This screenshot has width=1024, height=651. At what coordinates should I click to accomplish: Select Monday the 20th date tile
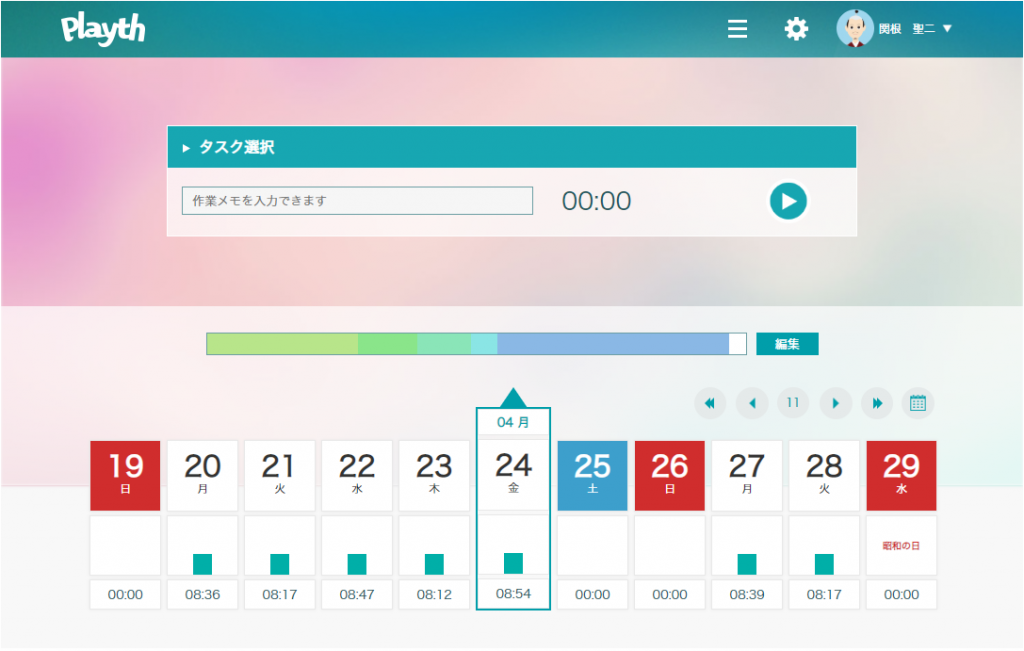point(202,475)
